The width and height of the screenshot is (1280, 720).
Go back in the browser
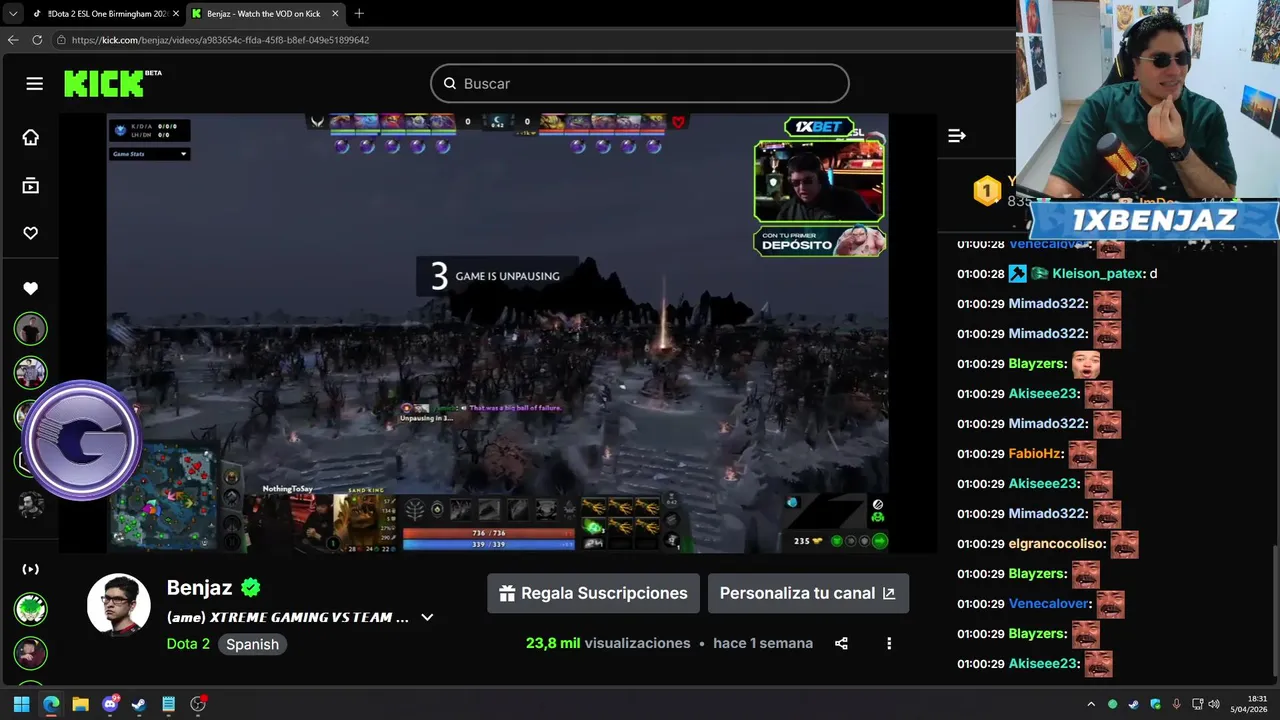(x=13, y=40)
